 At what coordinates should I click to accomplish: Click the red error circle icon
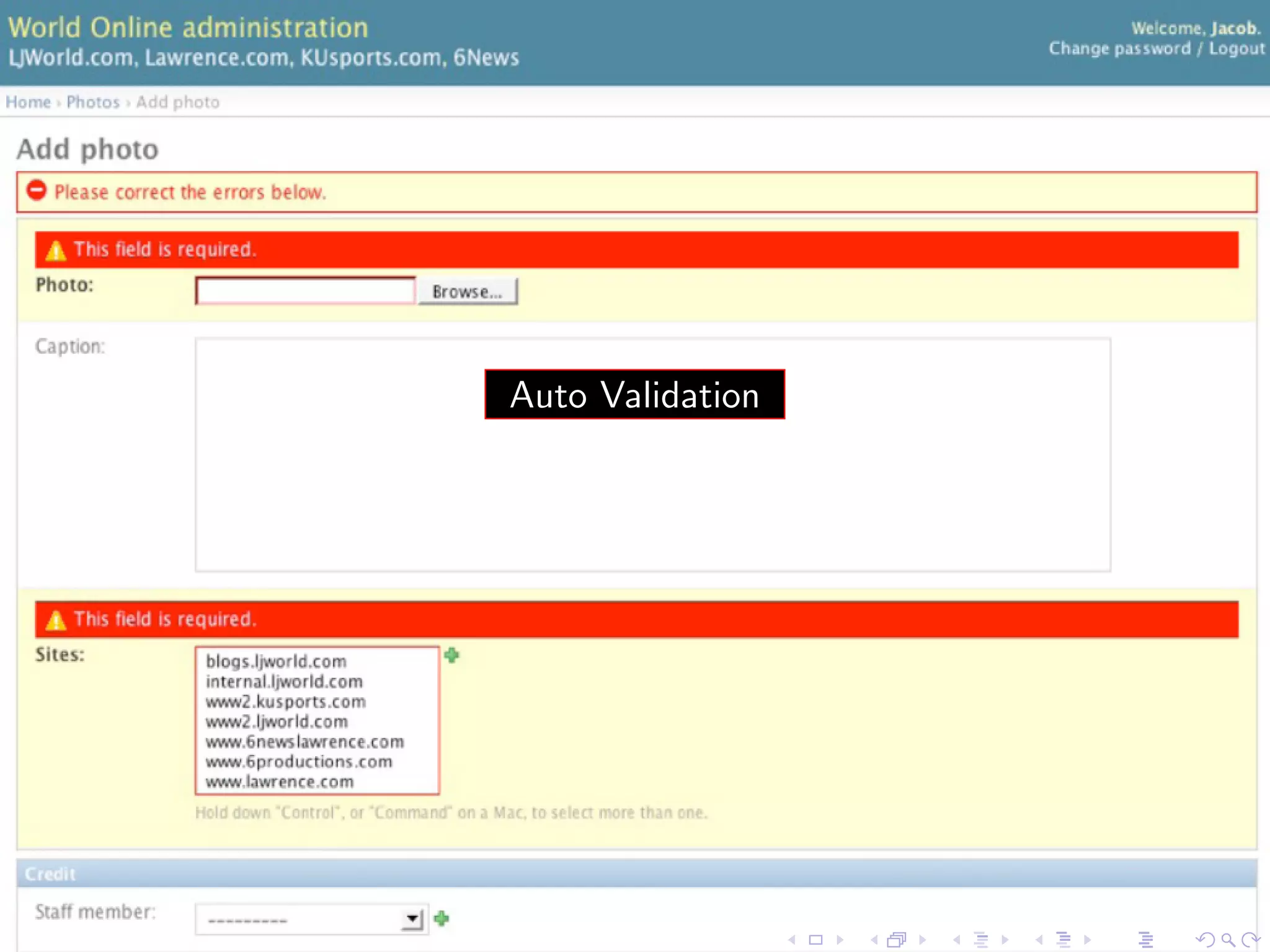tap(37, 190)
